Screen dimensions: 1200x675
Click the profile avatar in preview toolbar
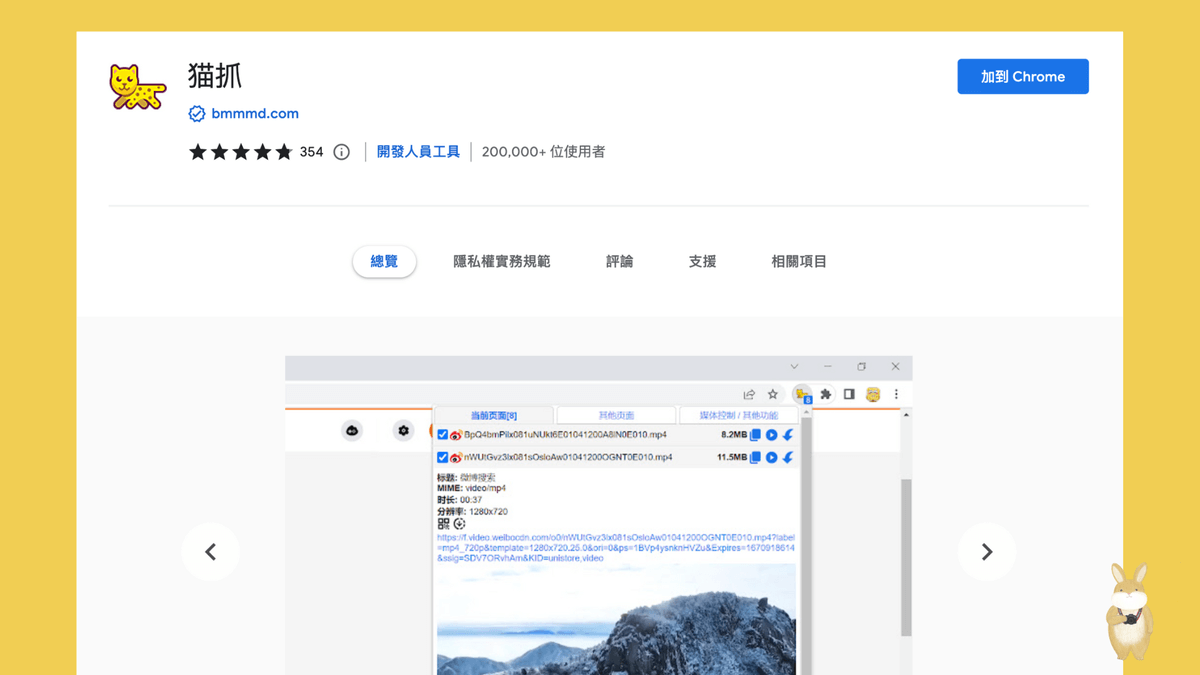click(873, 395)
